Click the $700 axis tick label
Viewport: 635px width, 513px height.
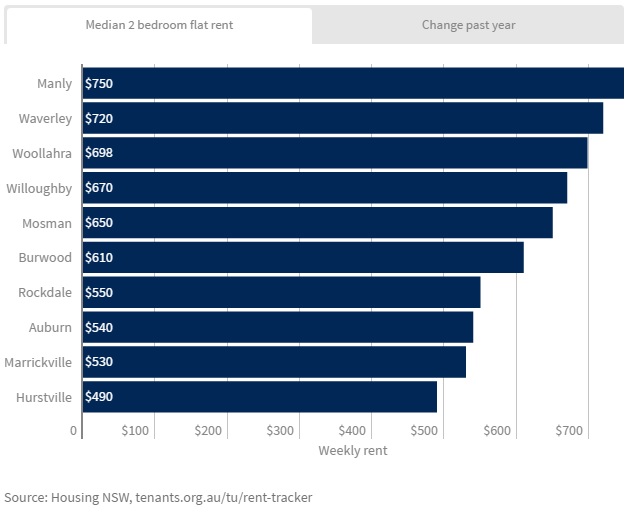pyautogui.click(x=569, y=431)
